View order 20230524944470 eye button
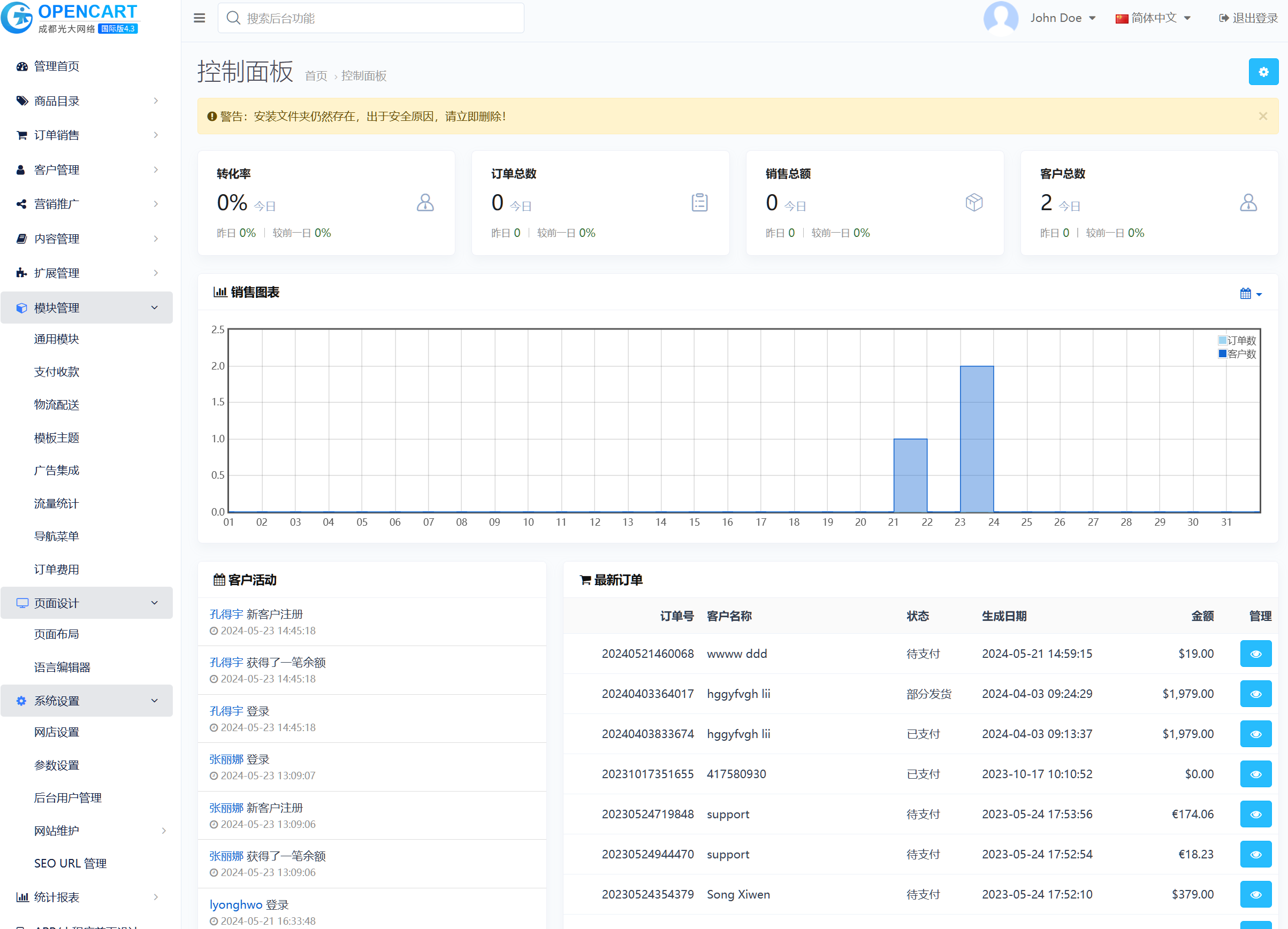This screenshot has height=929, width=1288. [1256, 855]
